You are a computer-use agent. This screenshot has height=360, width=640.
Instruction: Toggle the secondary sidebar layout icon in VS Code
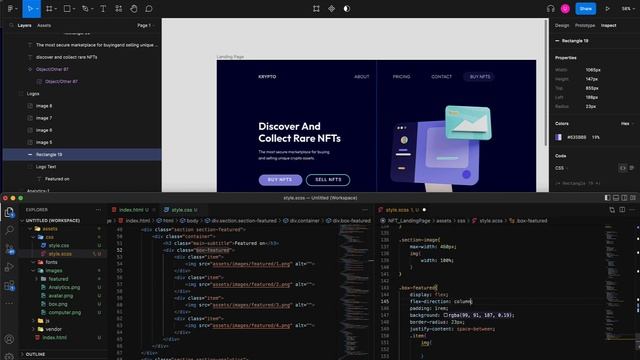tap(624, 198)
